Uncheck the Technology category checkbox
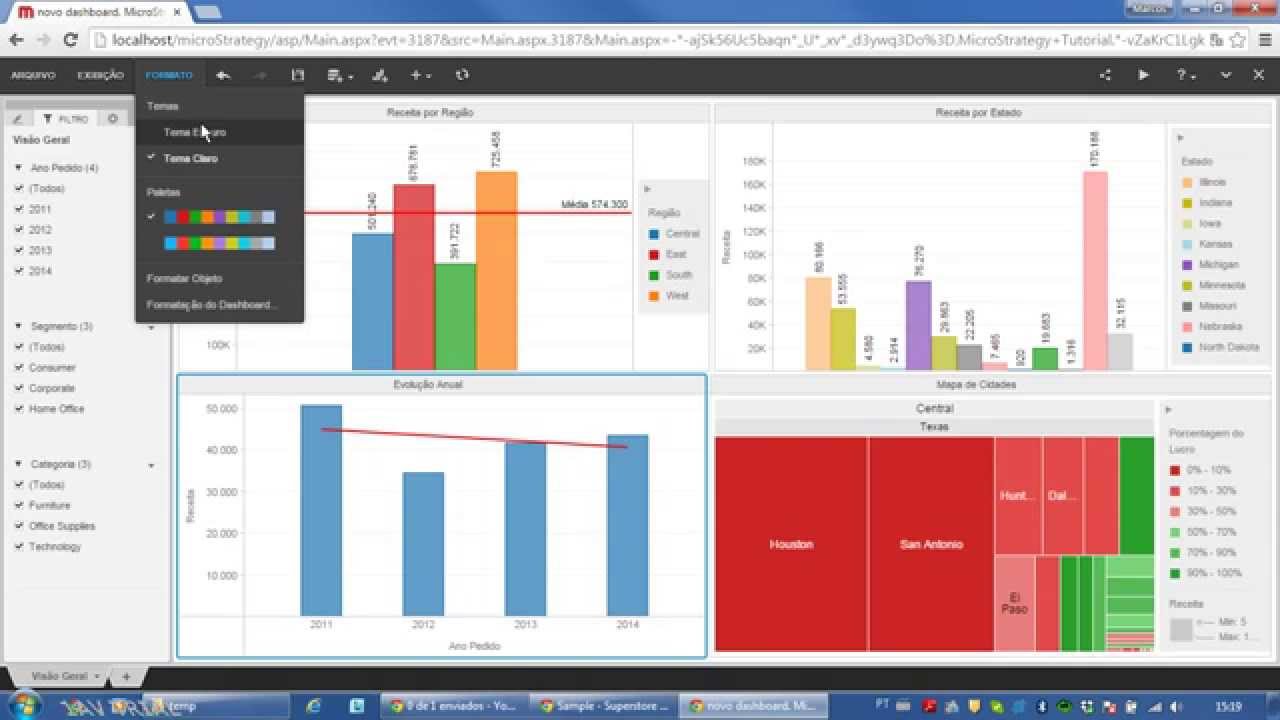The image size is (1280, 720). [x=19, y=547]
